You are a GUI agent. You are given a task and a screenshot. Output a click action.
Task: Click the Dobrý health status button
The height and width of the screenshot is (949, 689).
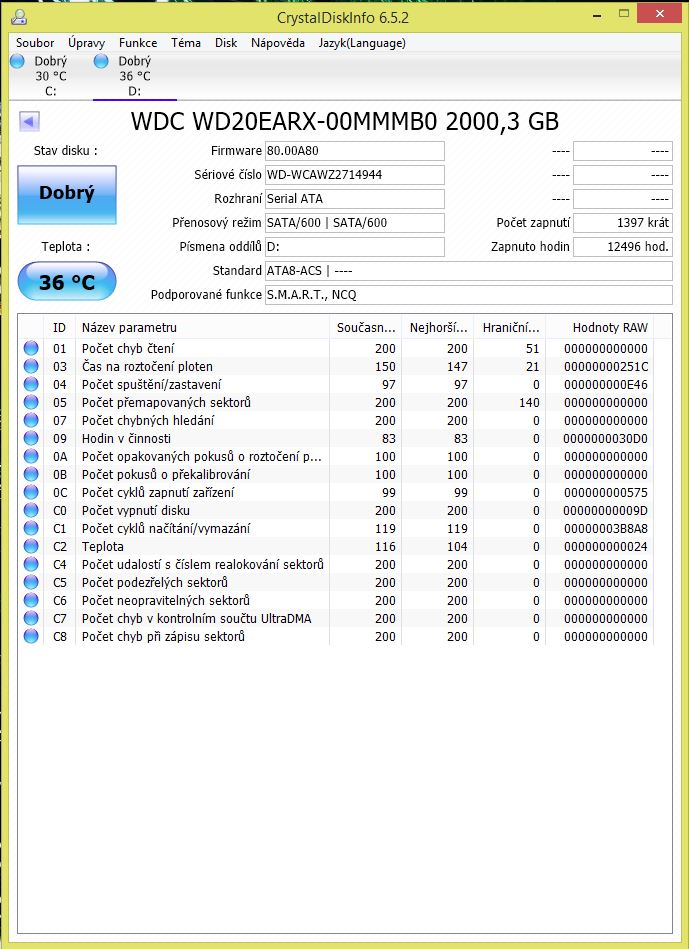(x=67, y=194)
